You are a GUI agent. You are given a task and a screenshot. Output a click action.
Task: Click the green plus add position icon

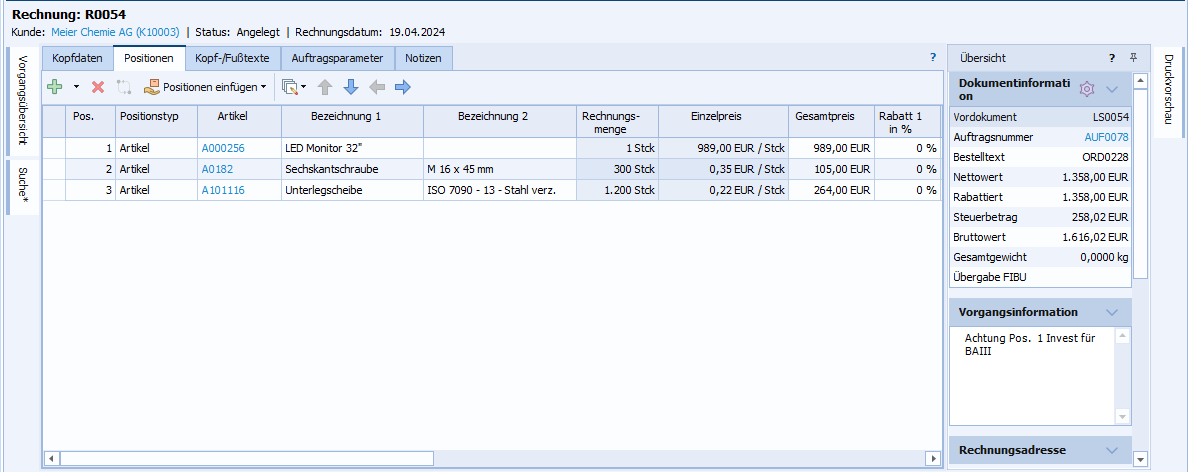click(55, 87)
